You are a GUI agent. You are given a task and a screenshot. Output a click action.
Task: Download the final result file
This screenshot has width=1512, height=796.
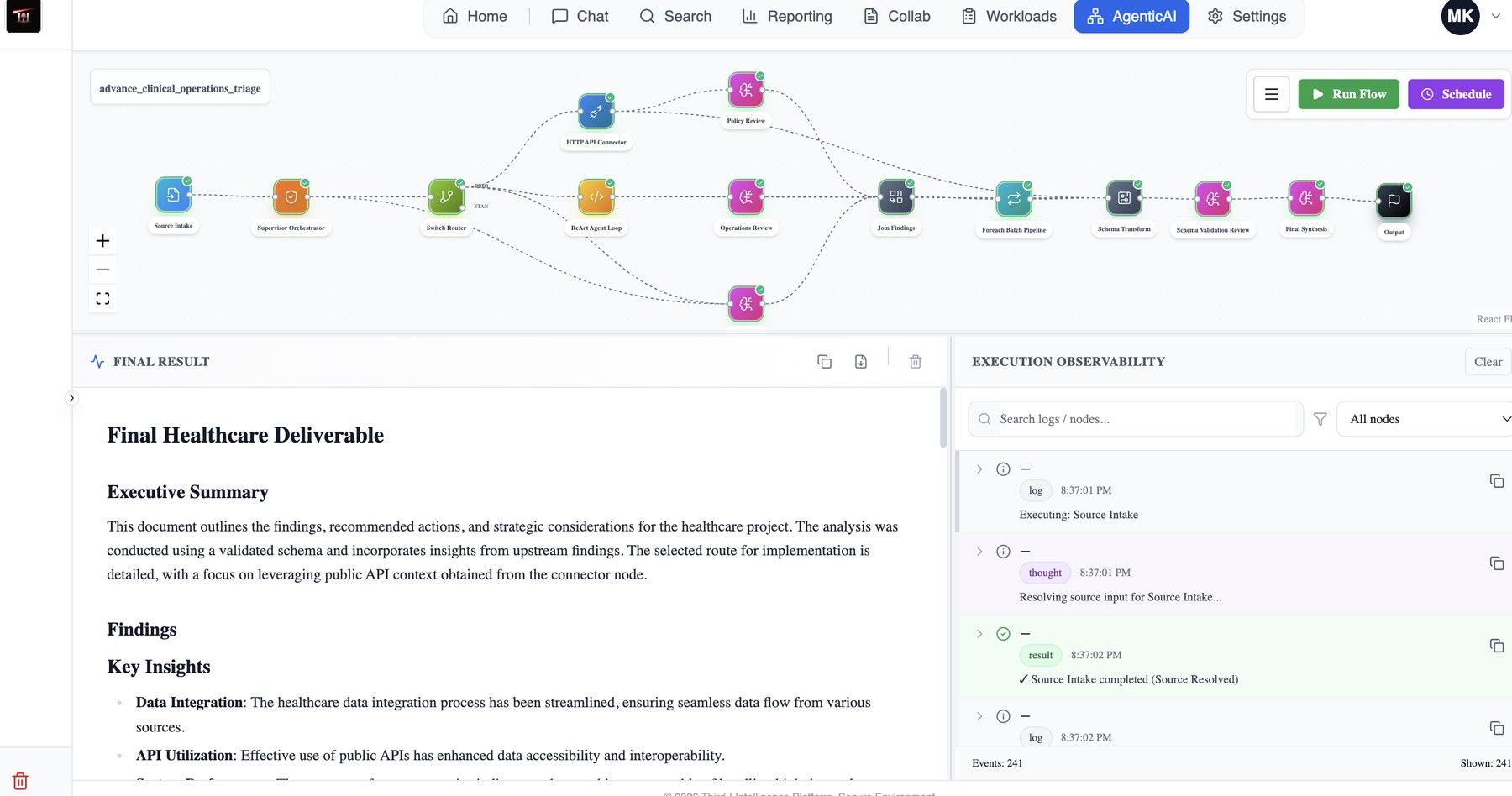click(861, 361)
